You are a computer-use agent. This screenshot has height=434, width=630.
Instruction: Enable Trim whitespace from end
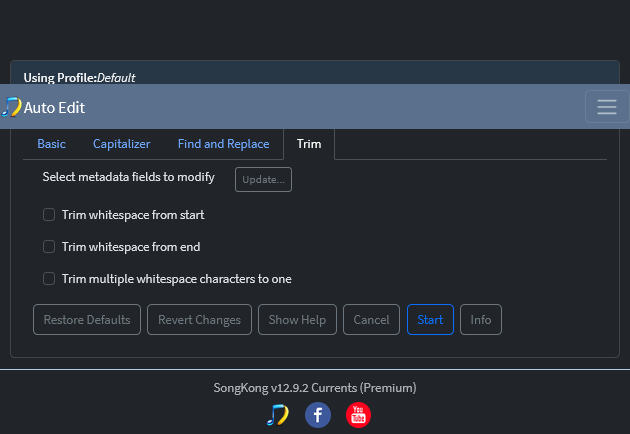click(x=49, y=246)
